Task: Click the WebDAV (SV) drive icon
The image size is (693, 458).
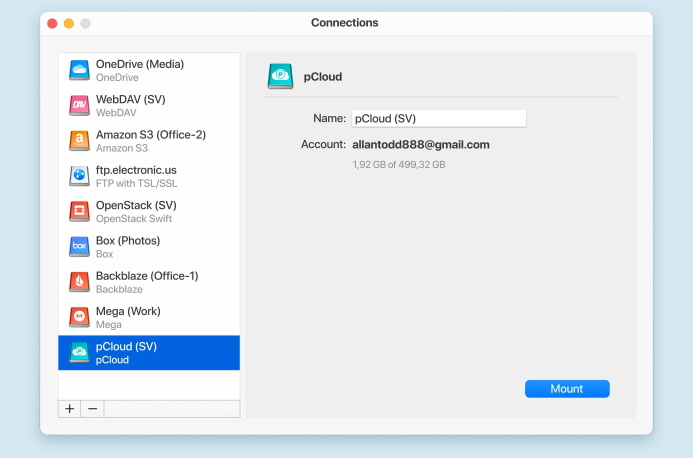Action: click(80, 105)
